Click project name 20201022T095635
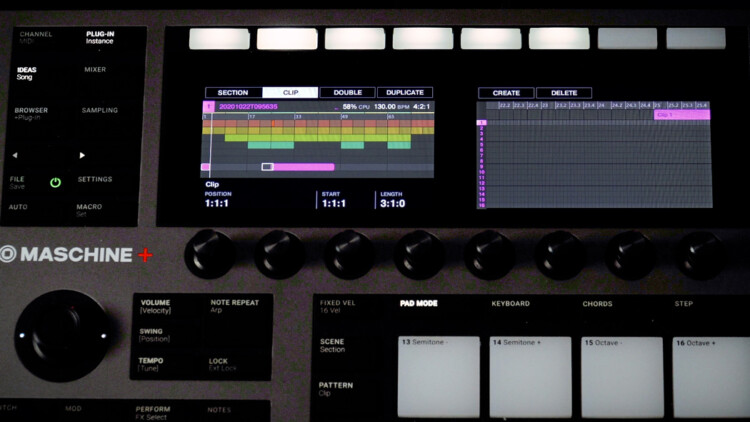Screen dimensions: 750x422 click(248, 106)
